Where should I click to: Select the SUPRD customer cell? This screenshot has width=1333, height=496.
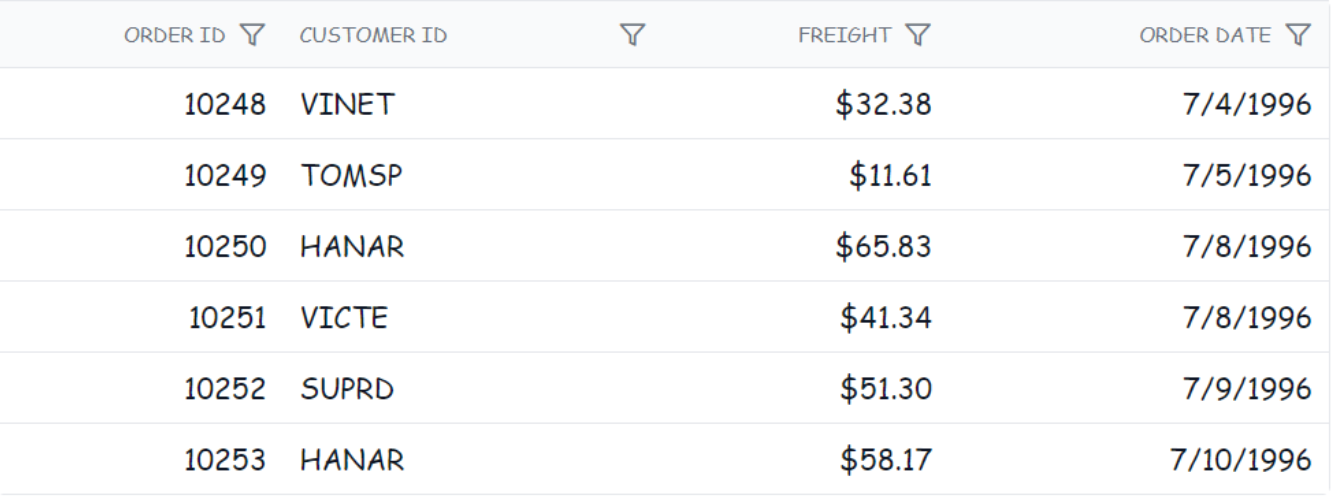click(347, 389)
